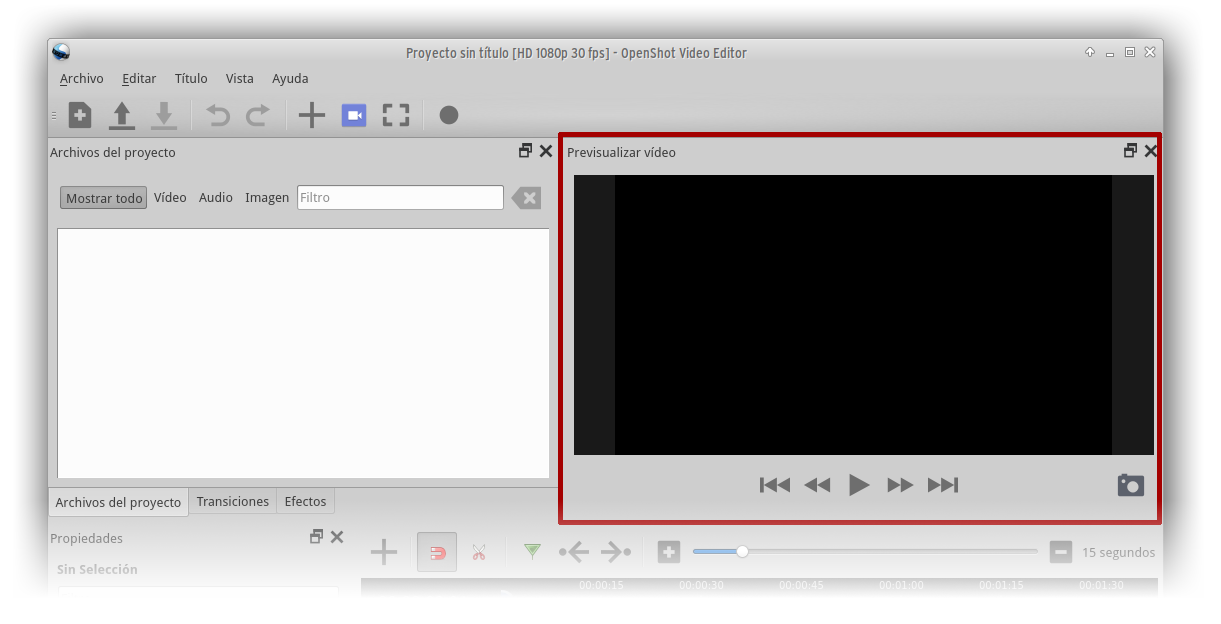Click the main toolbar drag handle
Image resolution: width=1221 pixels, height=624 pixels.
54,115
